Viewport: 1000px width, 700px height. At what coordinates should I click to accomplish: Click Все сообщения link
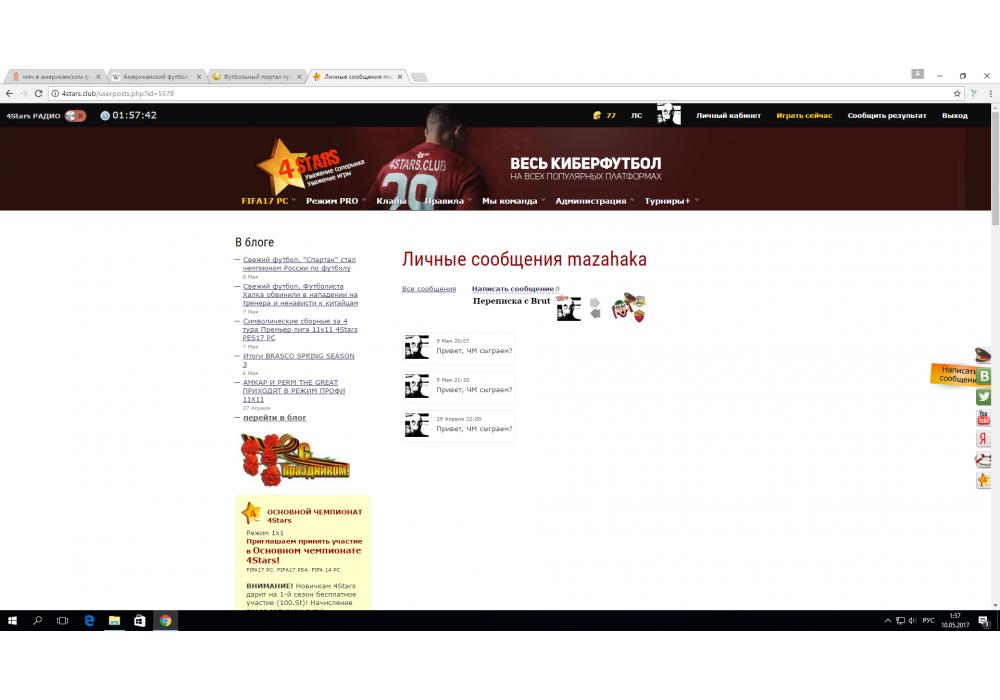[x=429, y=289]
